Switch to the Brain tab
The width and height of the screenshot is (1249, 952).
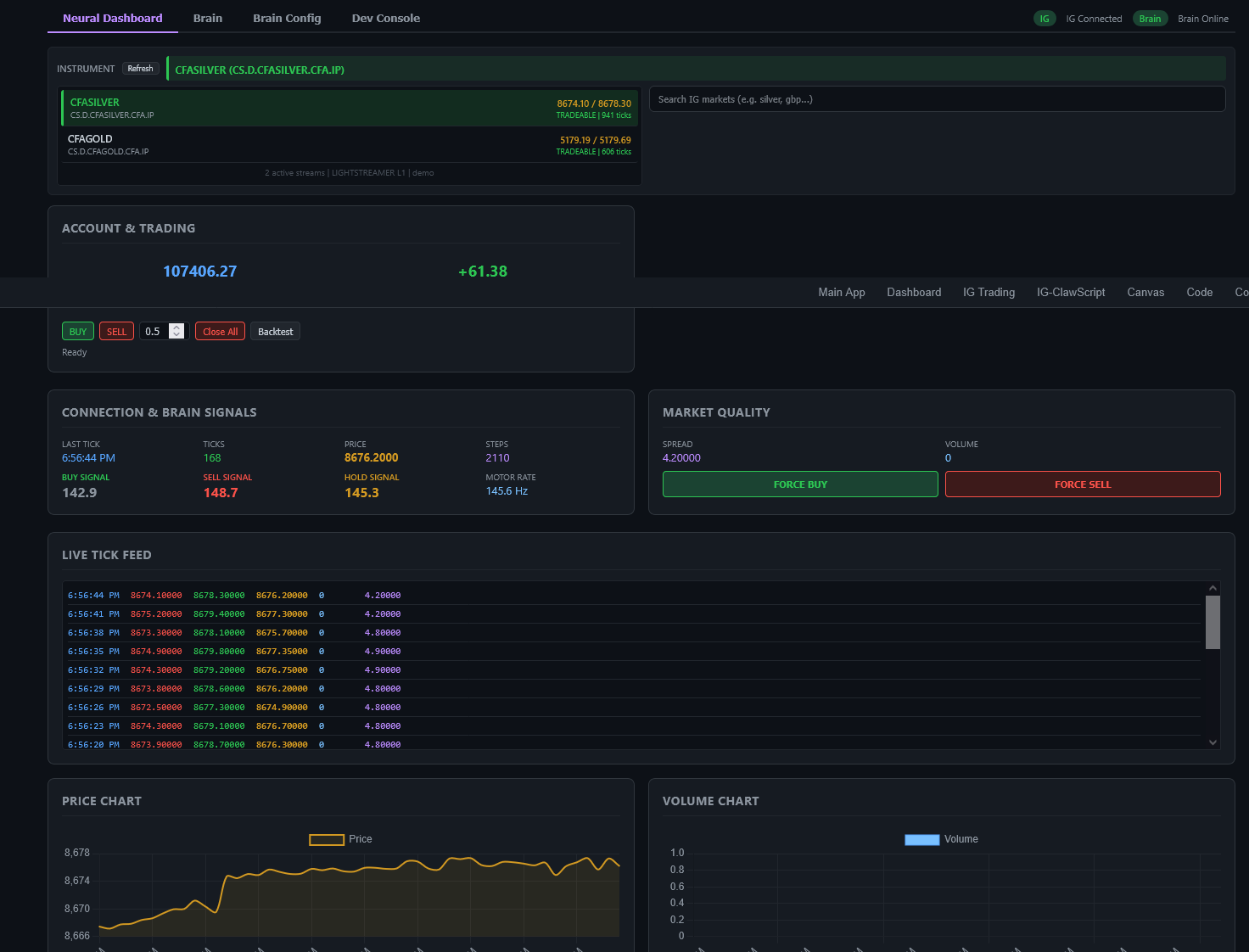click(x=208, y=18)
